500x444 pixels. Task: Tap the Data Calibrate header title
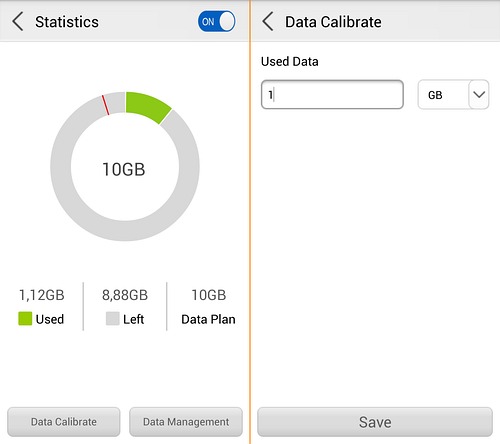pyautogui.click(x=333, y=22)
